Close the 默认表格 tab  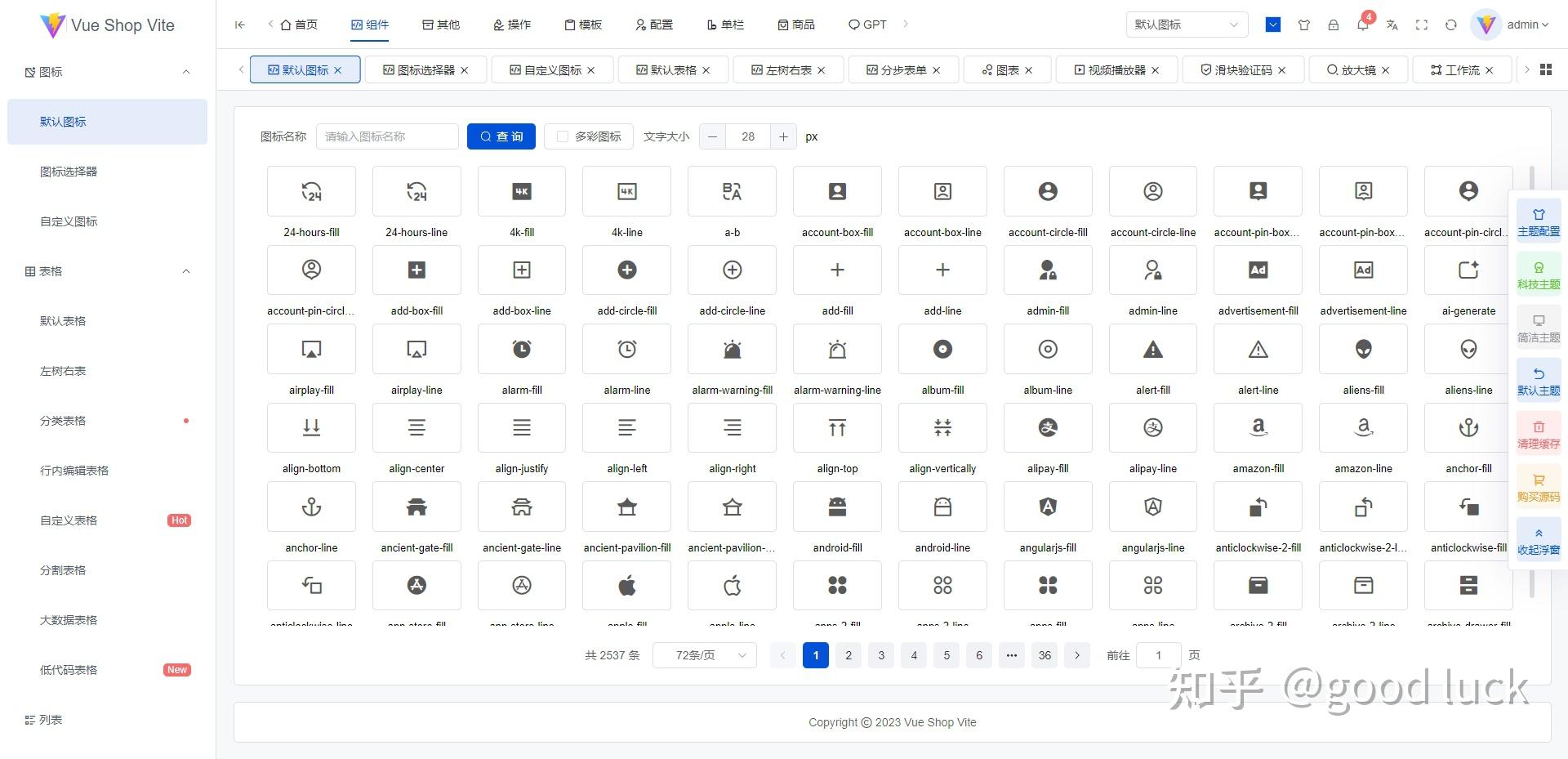point(706,70)
